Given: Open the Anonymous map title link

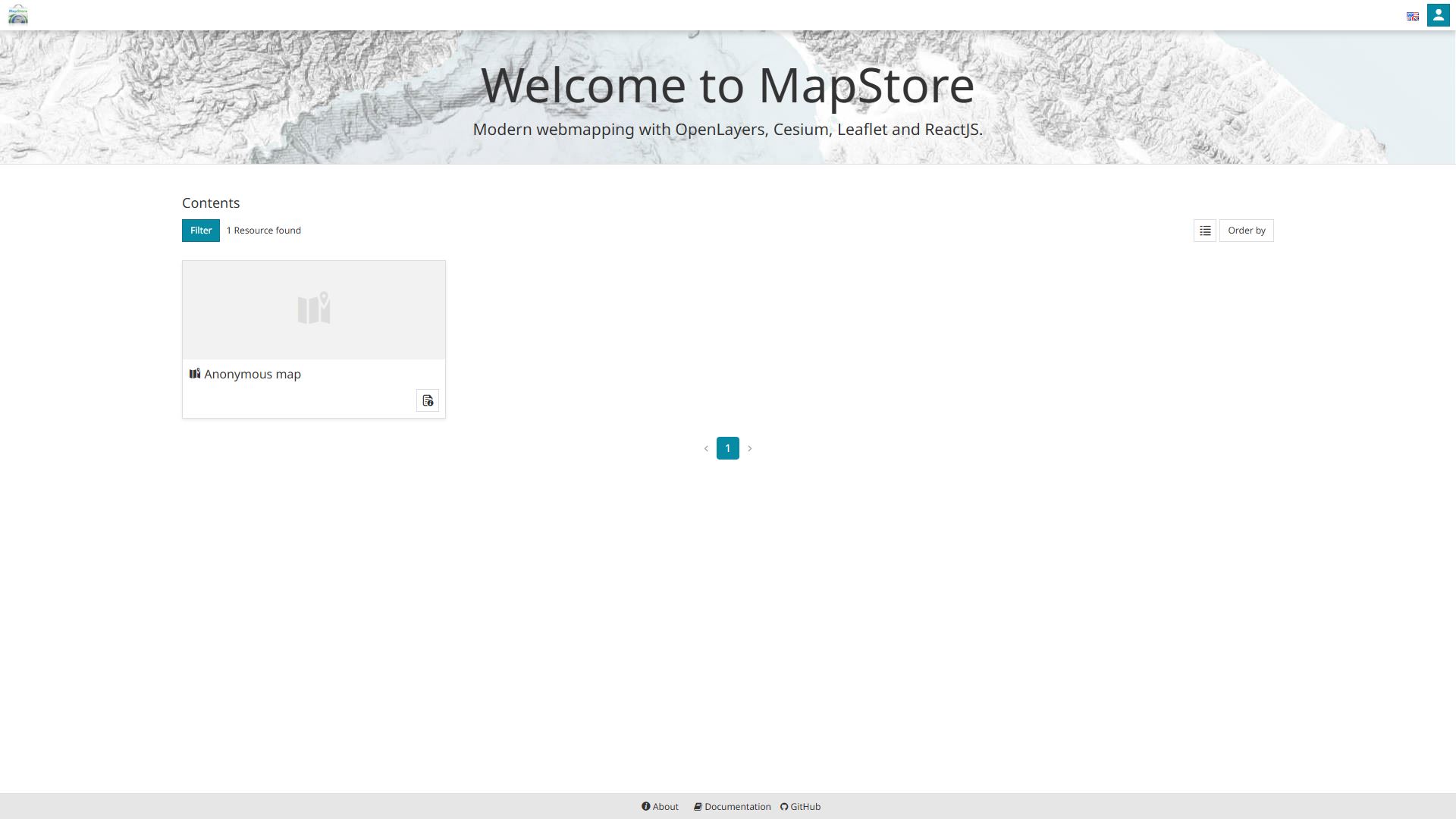Looking at the screenshot, I should pos(253,374).
